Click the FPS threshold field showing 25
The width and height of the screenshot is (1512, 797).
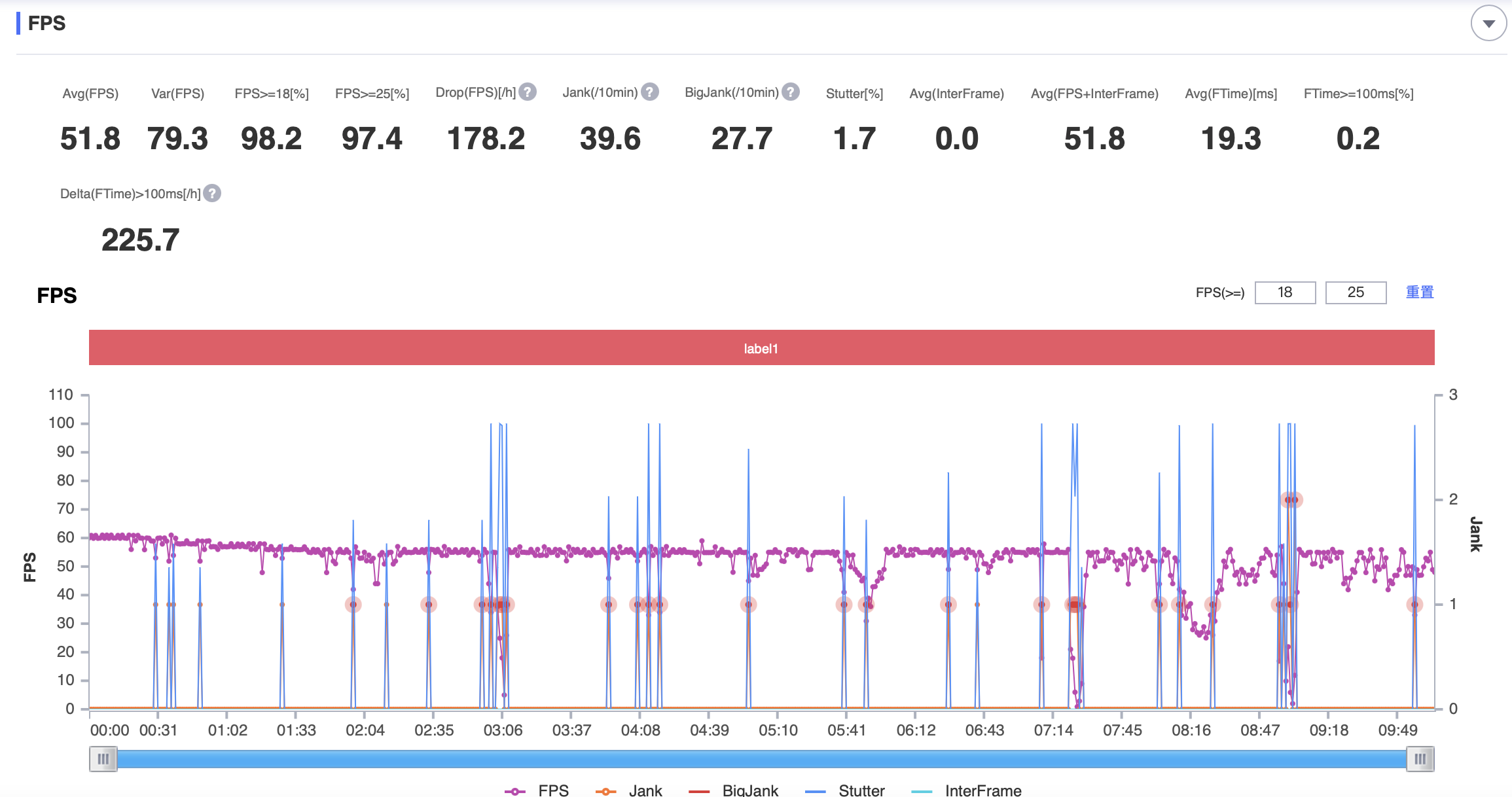pyautogui.click(x=1355, y=292)
